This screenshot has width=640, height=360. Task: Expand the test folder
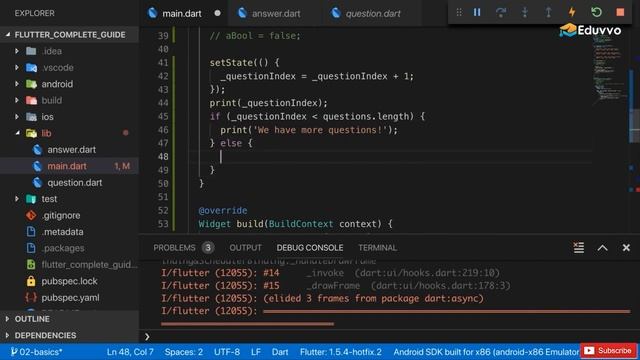tap(17, 199)
